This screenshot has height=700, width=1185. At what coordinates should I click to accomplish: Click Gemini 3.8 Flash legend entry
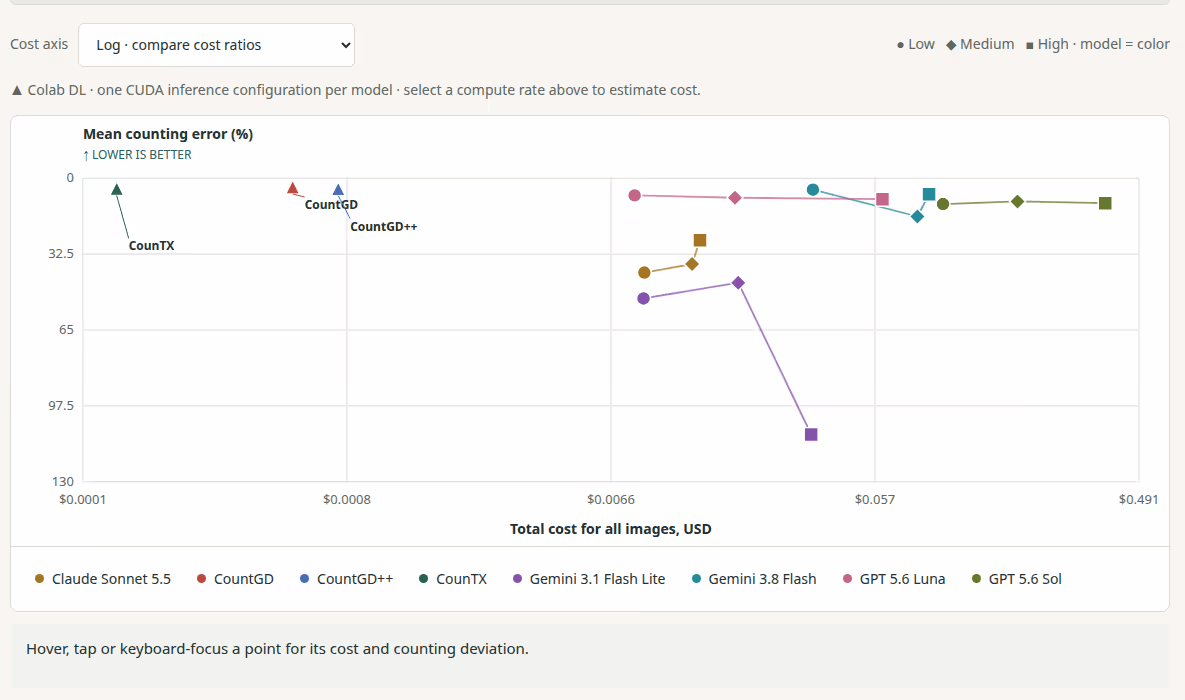tap(754, 579)
